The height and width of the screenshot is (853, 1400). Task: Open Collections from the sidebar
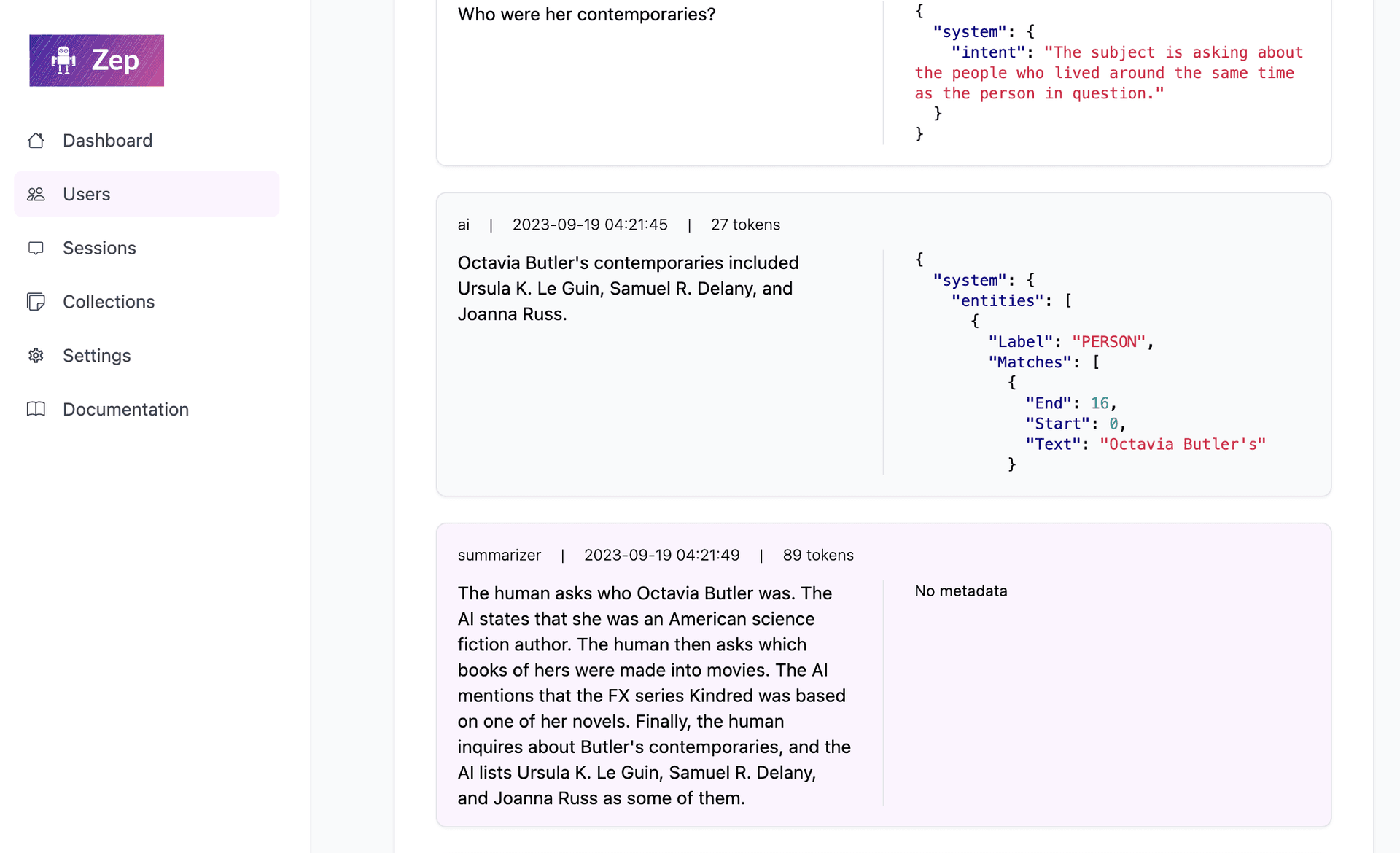(x=109, y=302)
